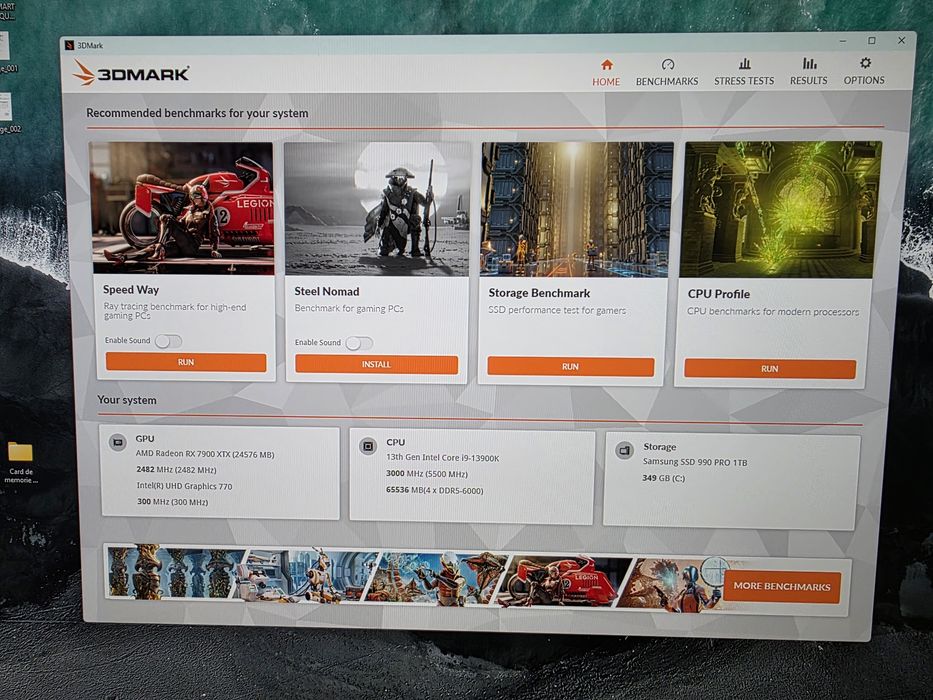
Task: Select 65536 MB (4 x DDR5-6000) text
Action: pos(435,490)
